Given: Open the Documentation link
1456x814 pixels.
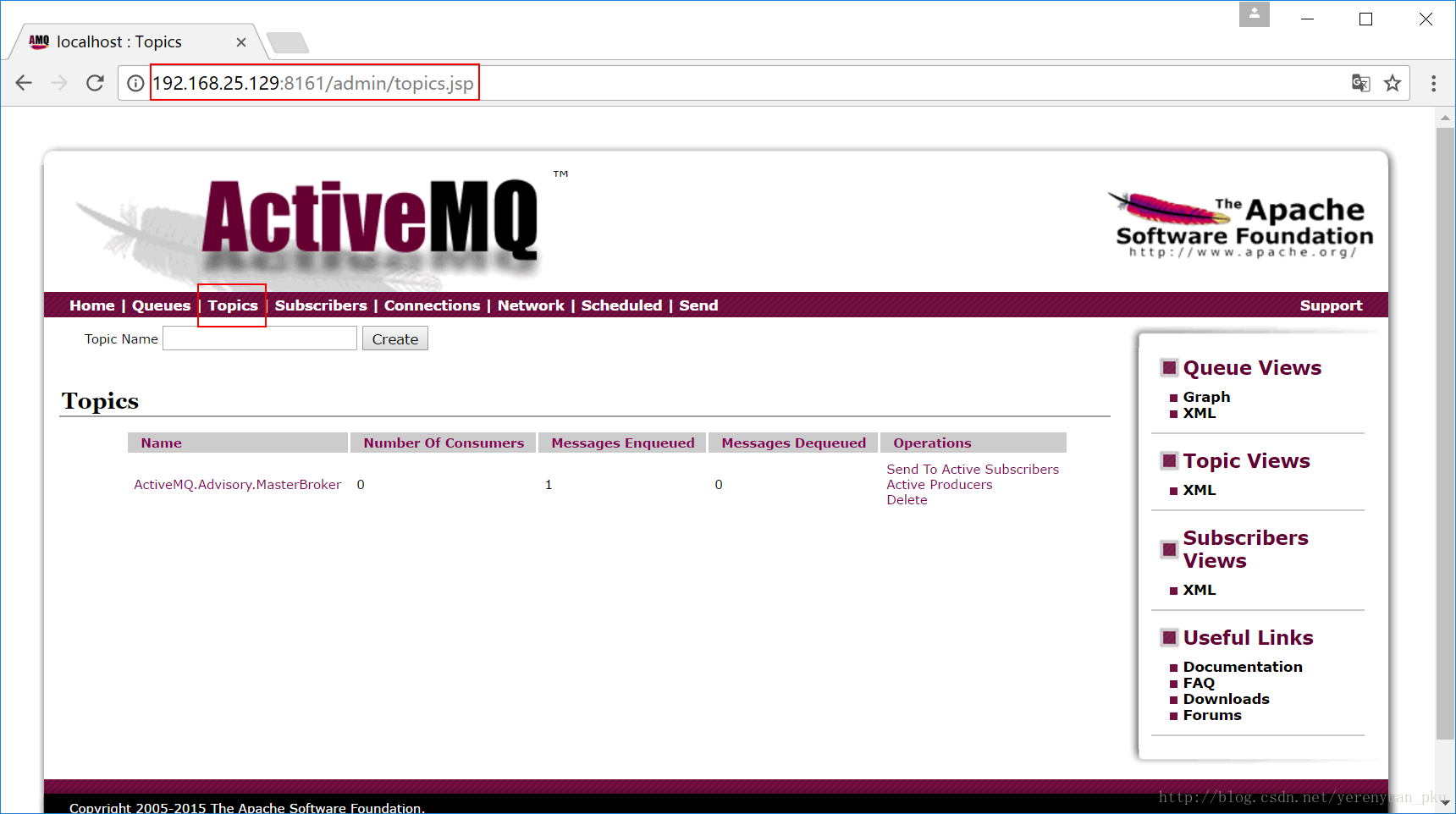Looking at the screenshot, I should click(1243, 667).
